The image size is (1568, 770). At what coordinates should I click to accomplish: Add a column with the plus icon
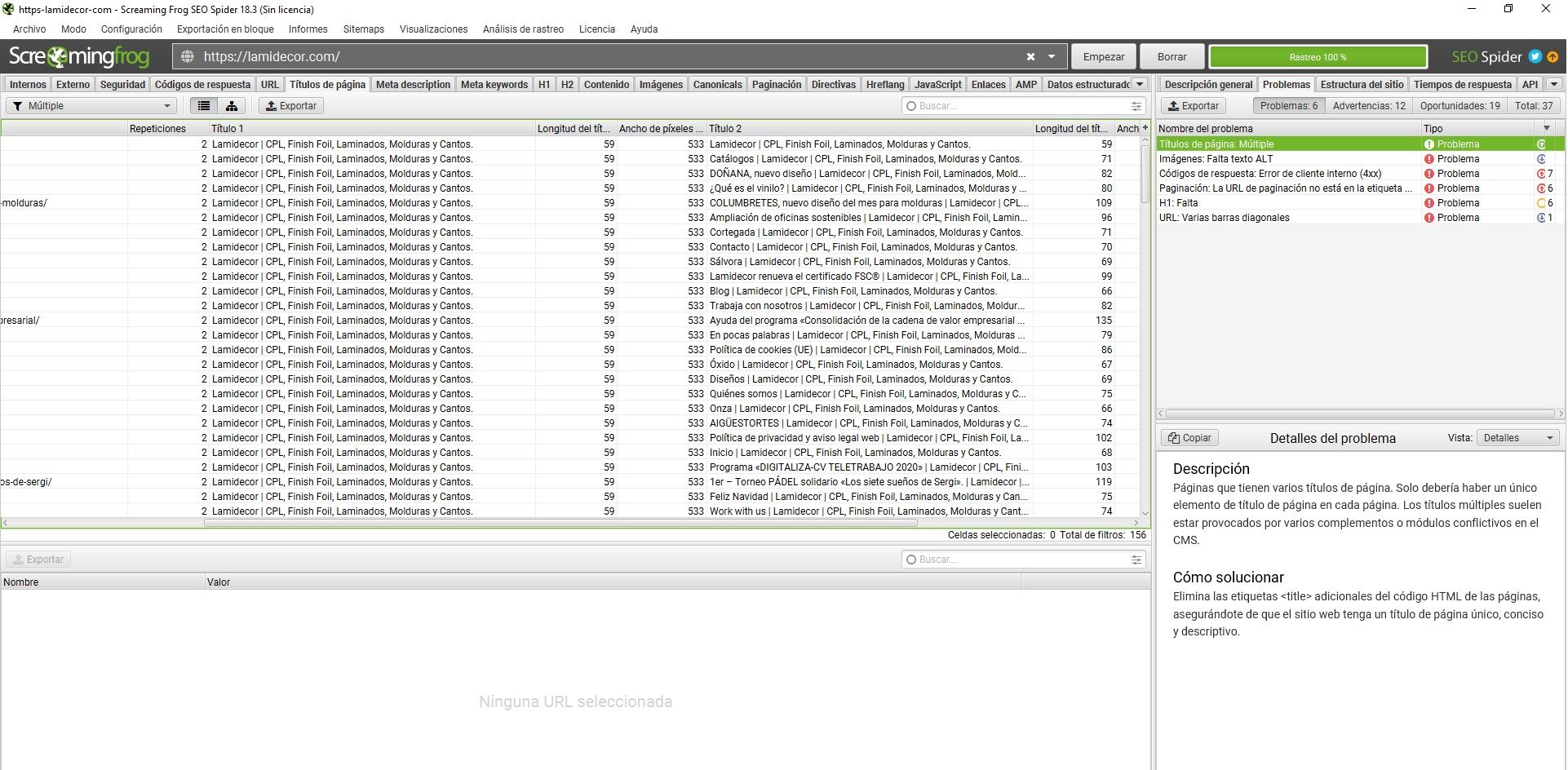tap(1145, 128)
